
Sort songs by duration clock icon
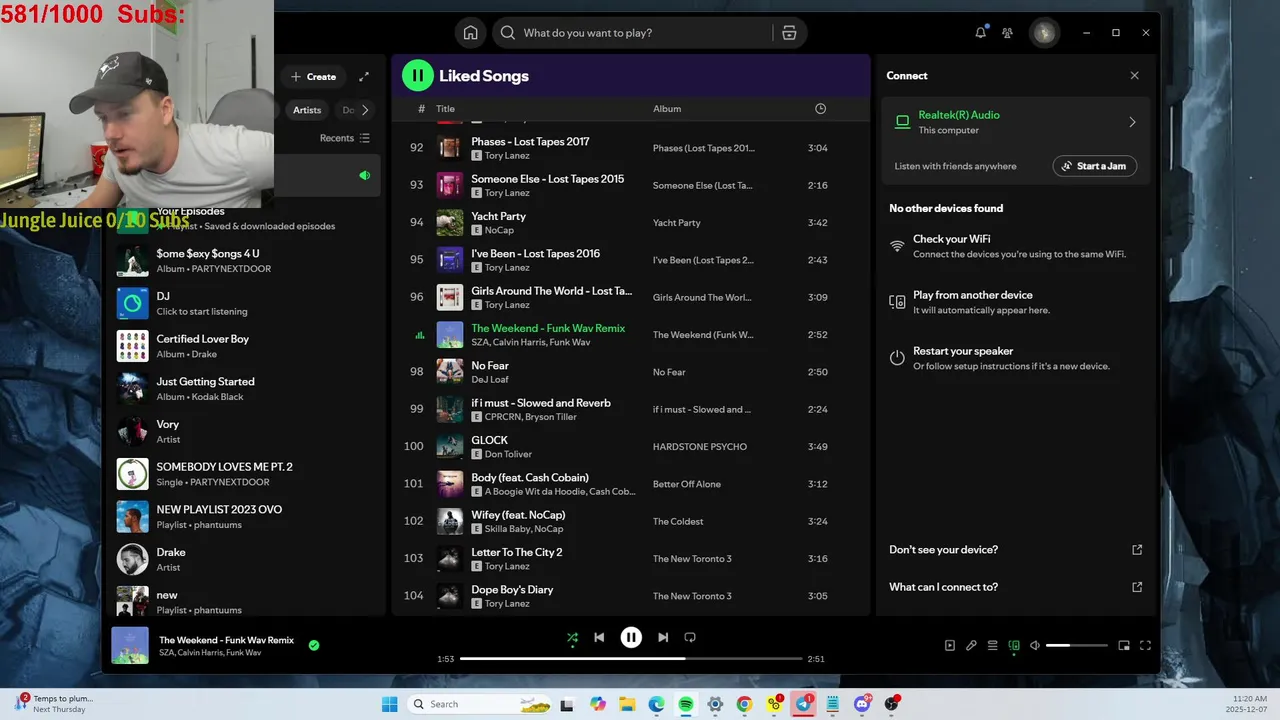click(820, 109)
